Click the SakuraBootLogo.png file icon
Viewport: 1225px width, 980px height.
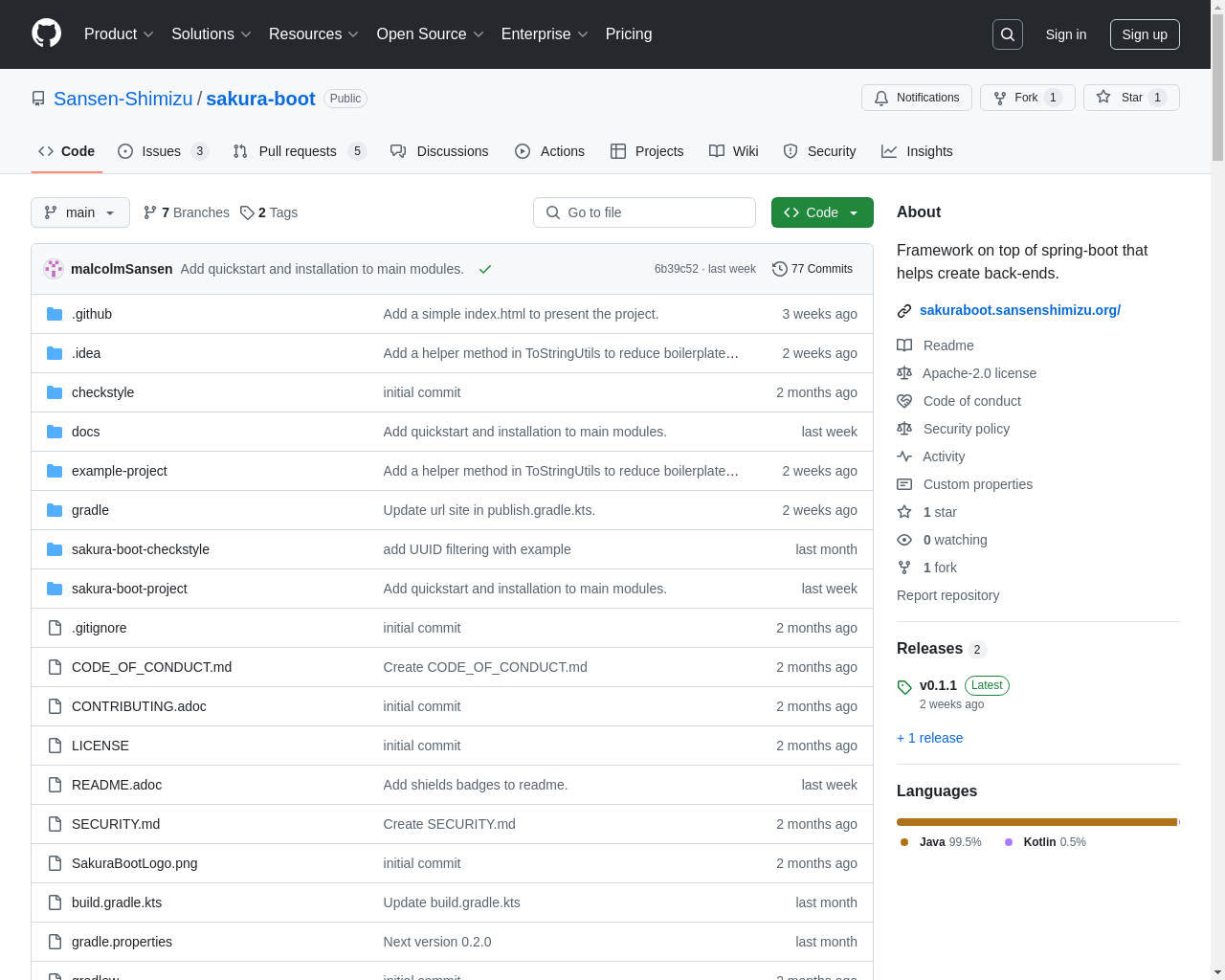click(55, 863)
